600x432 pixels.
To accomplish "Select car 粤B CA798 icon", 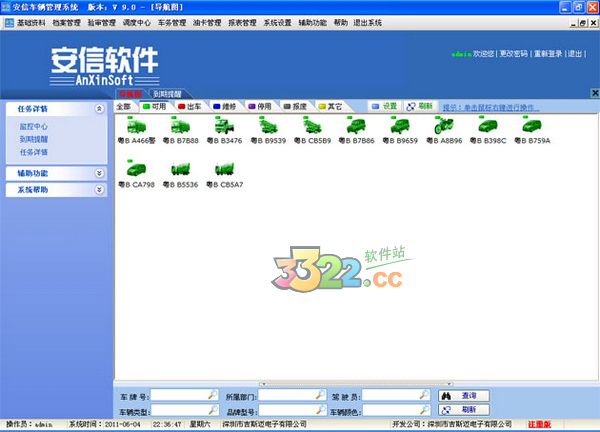I will pos(137,169).
